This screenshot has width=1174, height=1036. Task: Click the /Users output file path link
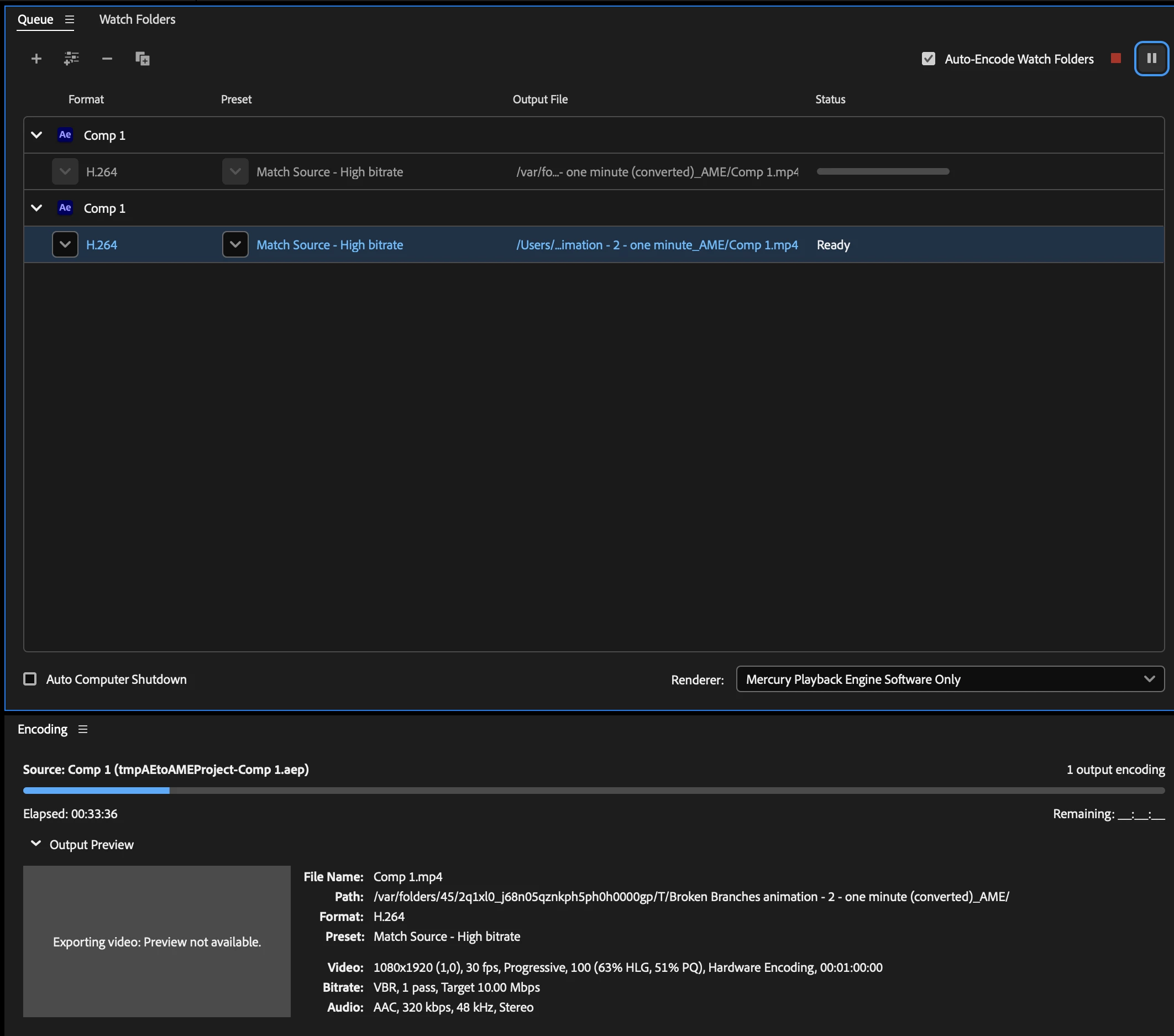pos(657,245)
